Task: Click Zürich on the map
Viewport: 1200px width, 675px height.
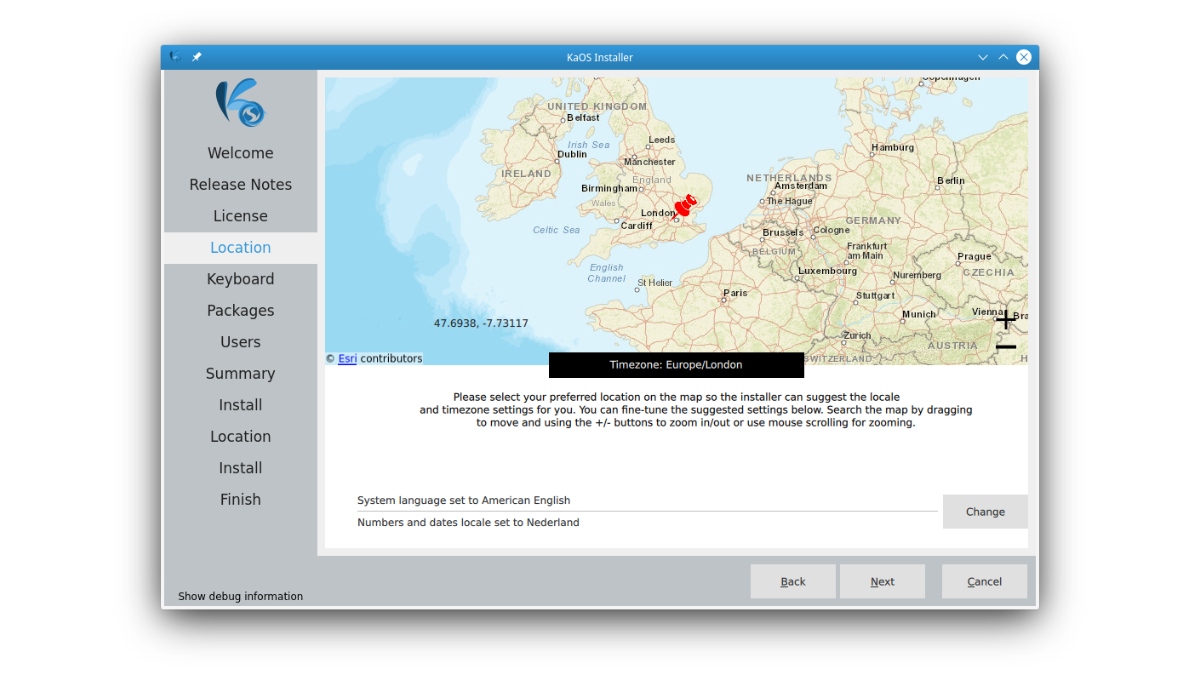Action: coord(857,336)
